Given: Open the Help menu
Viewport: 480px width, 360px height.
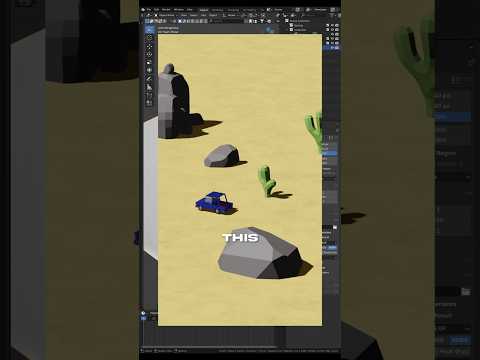Looking at the screenshot, I should (189, 10).
